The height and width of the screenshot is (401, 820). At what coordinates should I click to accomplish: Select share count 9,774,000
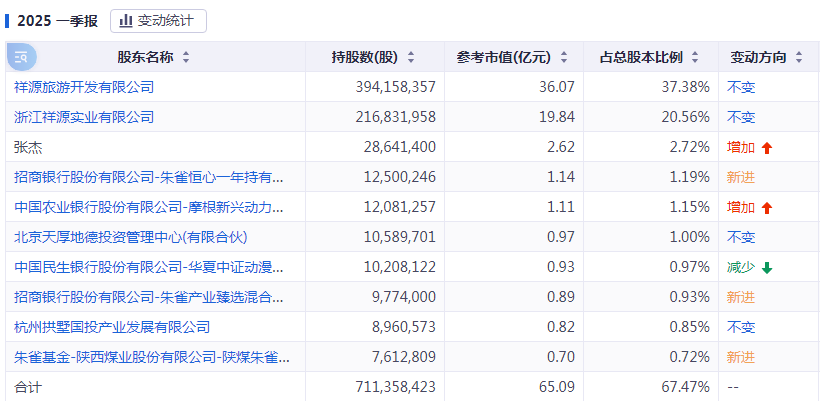click(x=404, y=297)
